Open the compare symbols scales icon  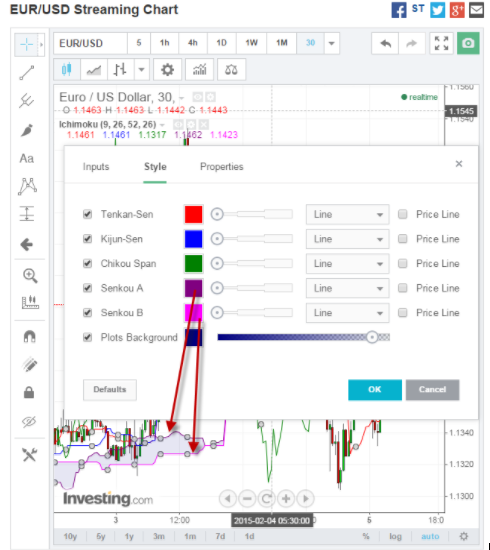pyautogui.click(x=231, y=69)
